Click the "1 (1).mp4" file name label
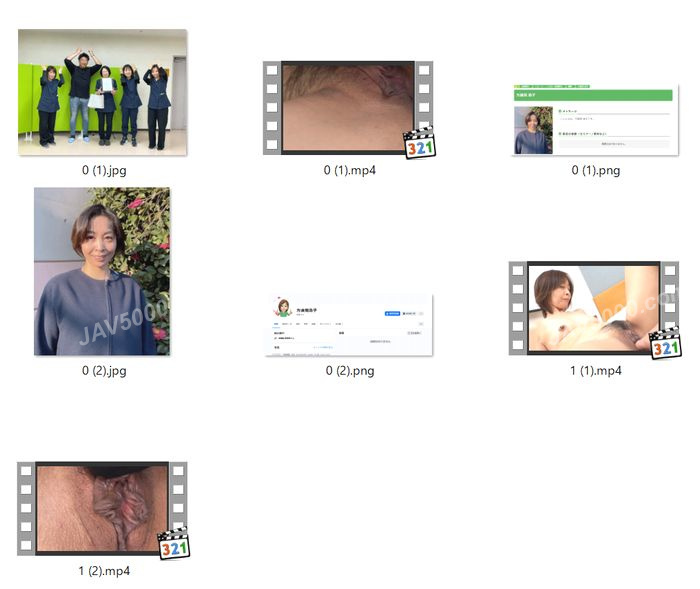Viewport: 700px width, 589px height. click(x=595, y=370)
